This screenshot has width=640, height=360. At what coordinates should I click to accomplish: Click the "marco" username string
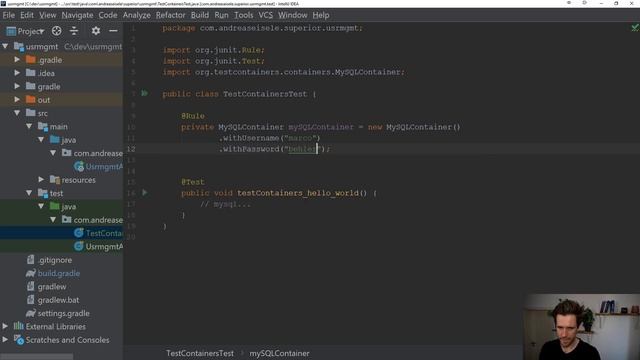click(x=300, y=138)
